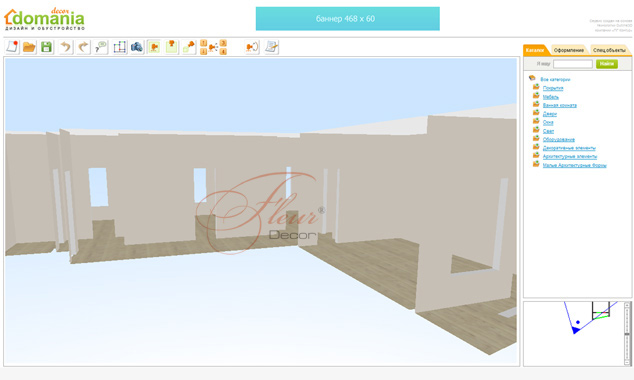Viewport: 634px width, 380px height.
Task: Expand the Окна folder icon
Action: [x=536, y=121]
